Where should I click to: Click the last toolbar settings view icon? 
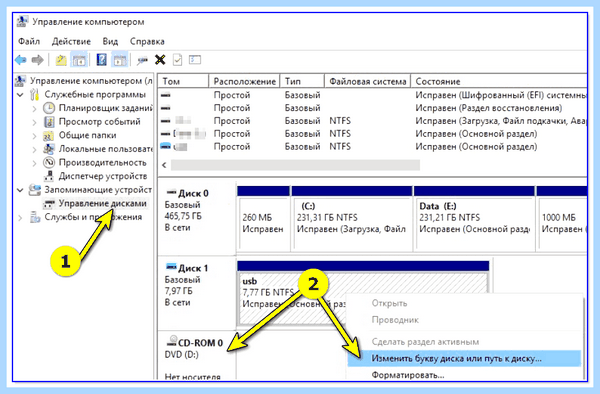point(195,60)
